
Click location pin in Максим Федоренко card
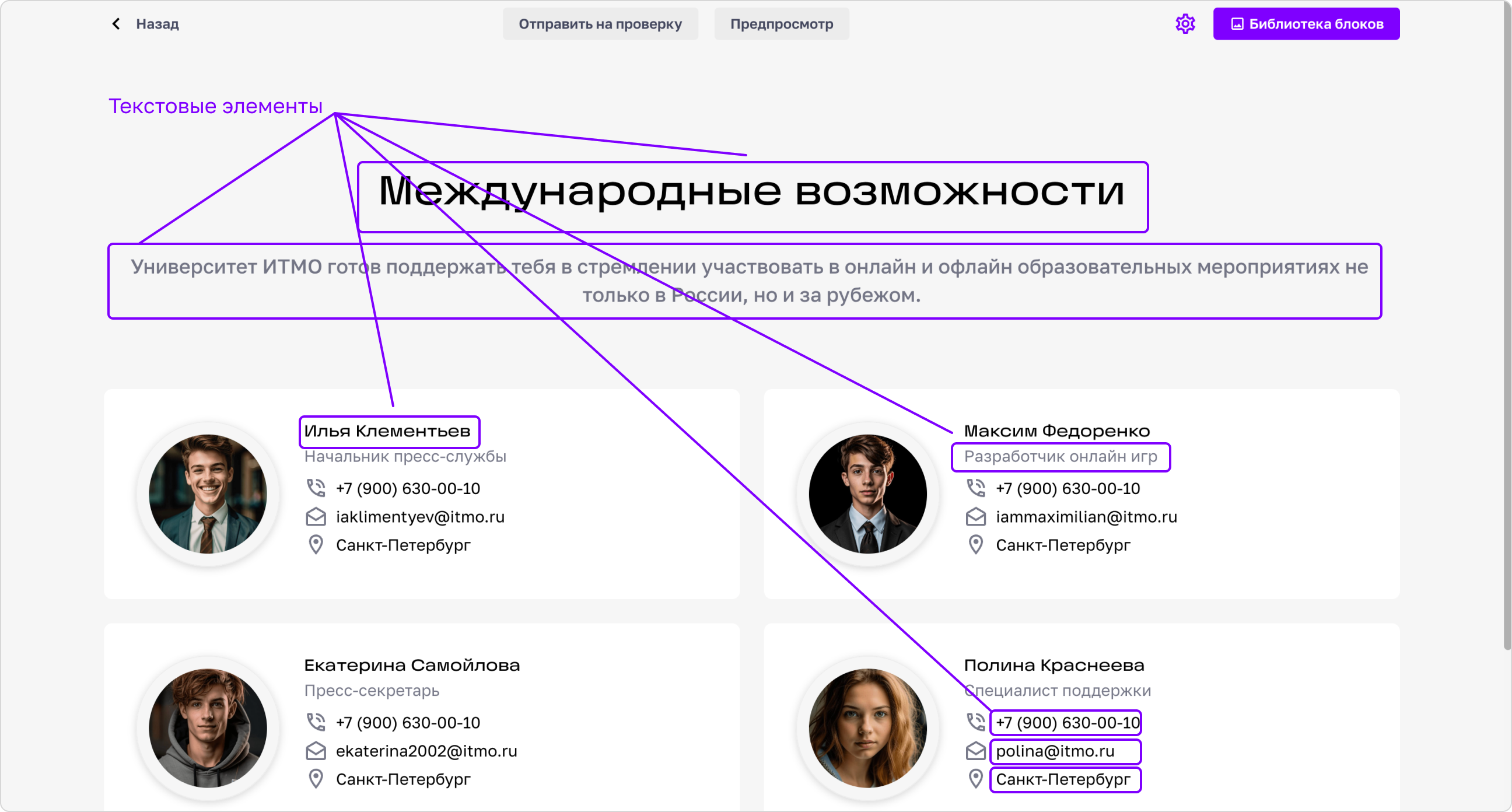pyautogui.click(x=975, y=545)
